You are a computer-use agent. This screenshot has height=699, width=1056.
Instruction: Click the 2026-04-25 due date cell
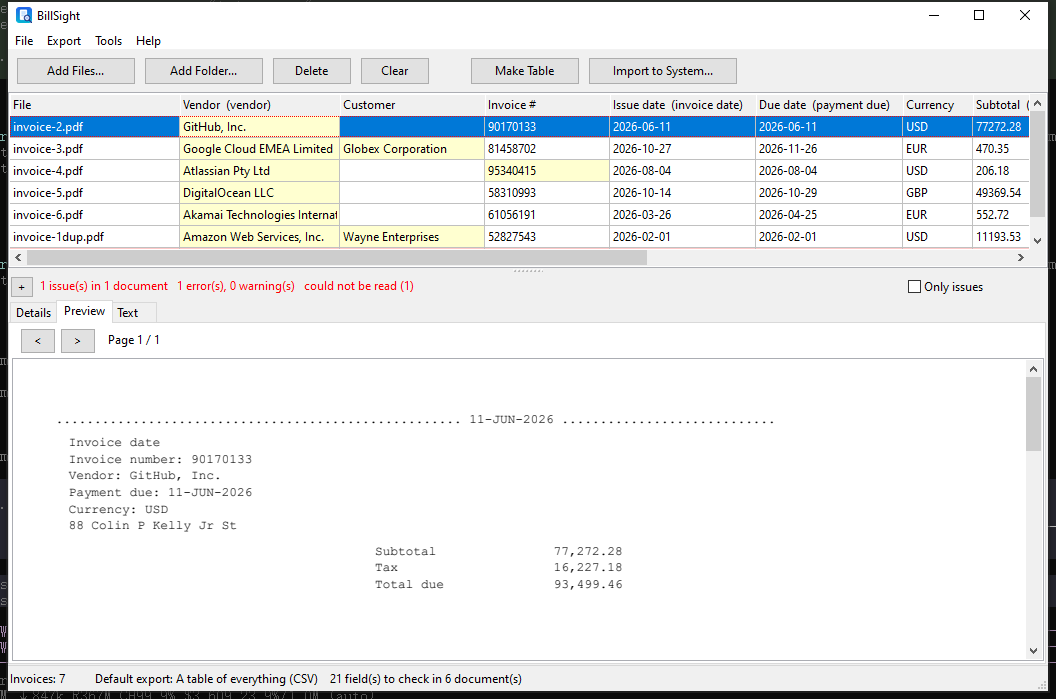pos(829,215)
